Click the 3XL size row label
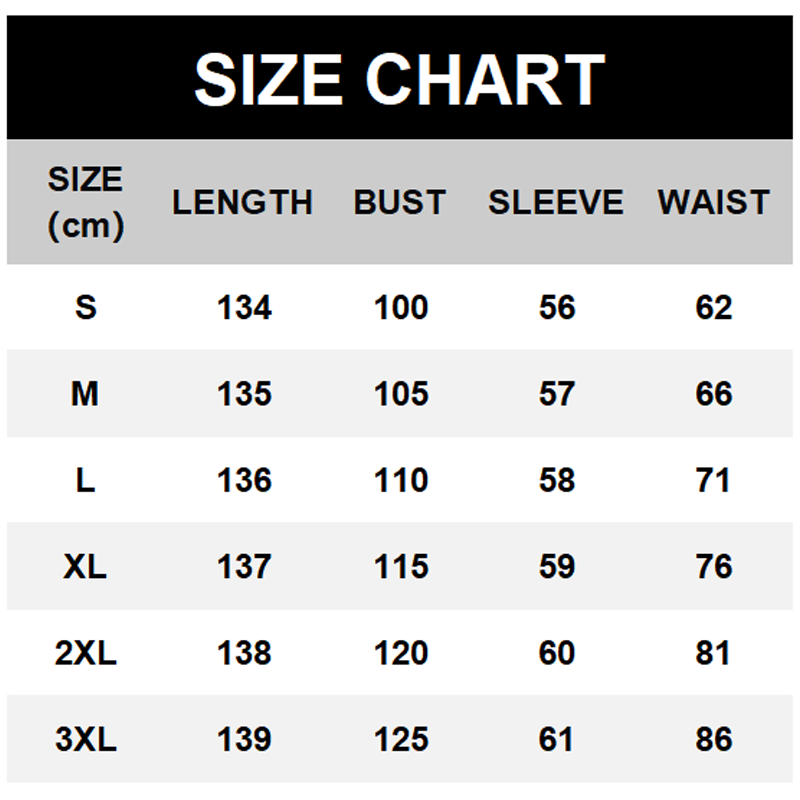This screenshot has height=800, width=800. click(x=85, y=740)
